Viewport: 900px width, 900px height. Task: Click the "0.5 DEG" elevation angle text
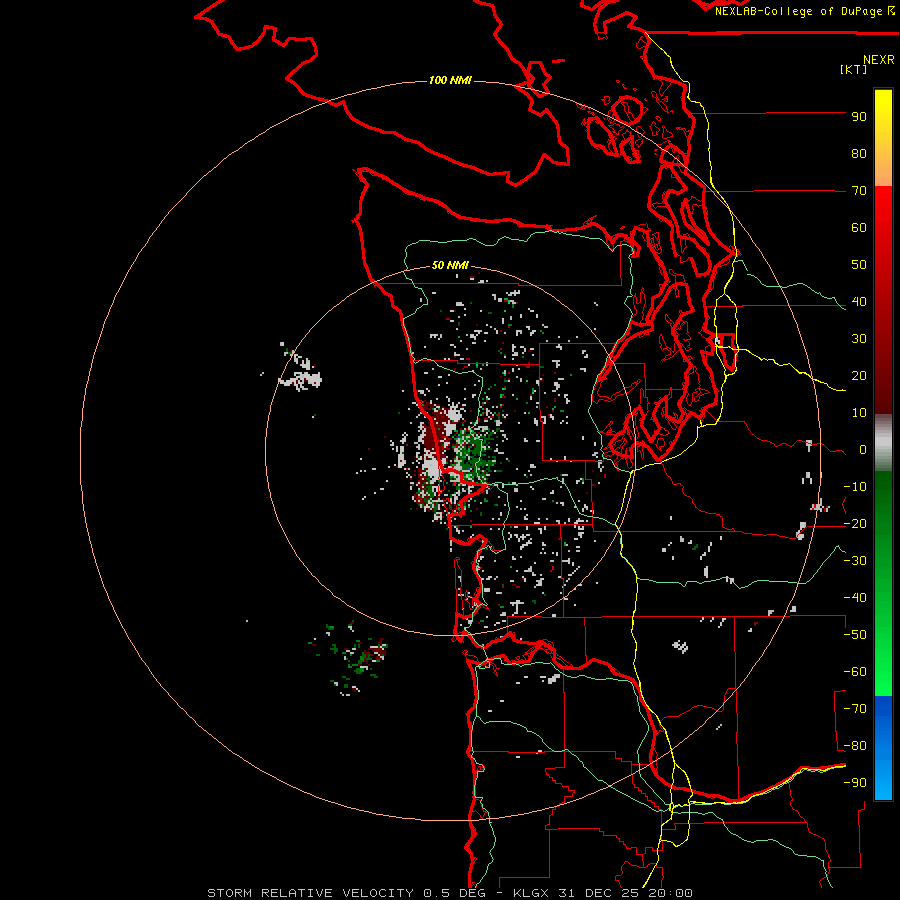click(454, 893)
